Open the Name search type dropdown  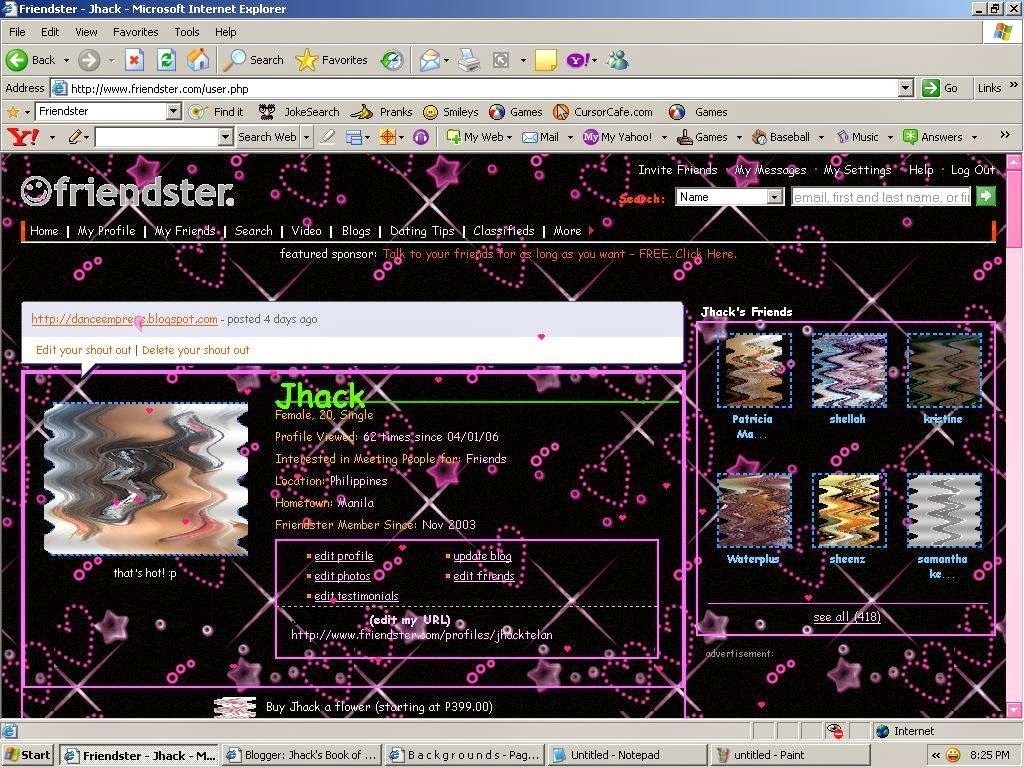point(729,197)
